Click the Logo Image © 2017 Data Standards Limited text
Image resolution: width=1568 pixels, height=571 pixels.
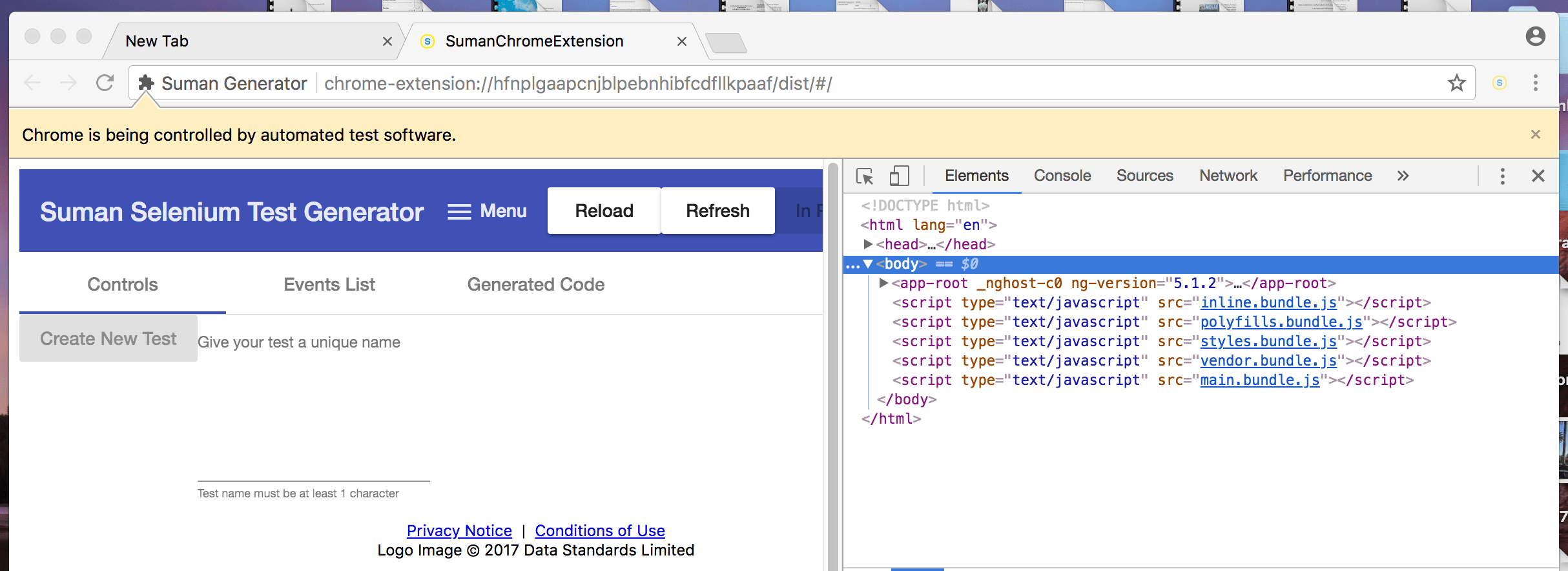point(536,550)
